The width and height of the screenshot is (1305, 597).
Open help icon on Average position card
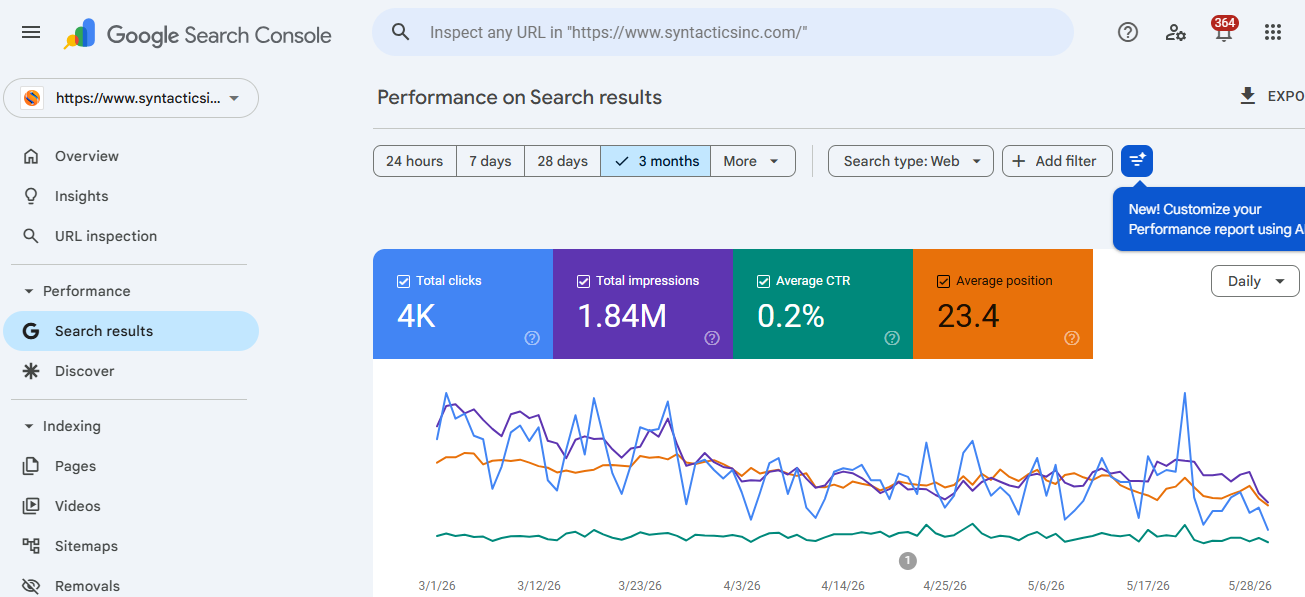(1072, 338)
